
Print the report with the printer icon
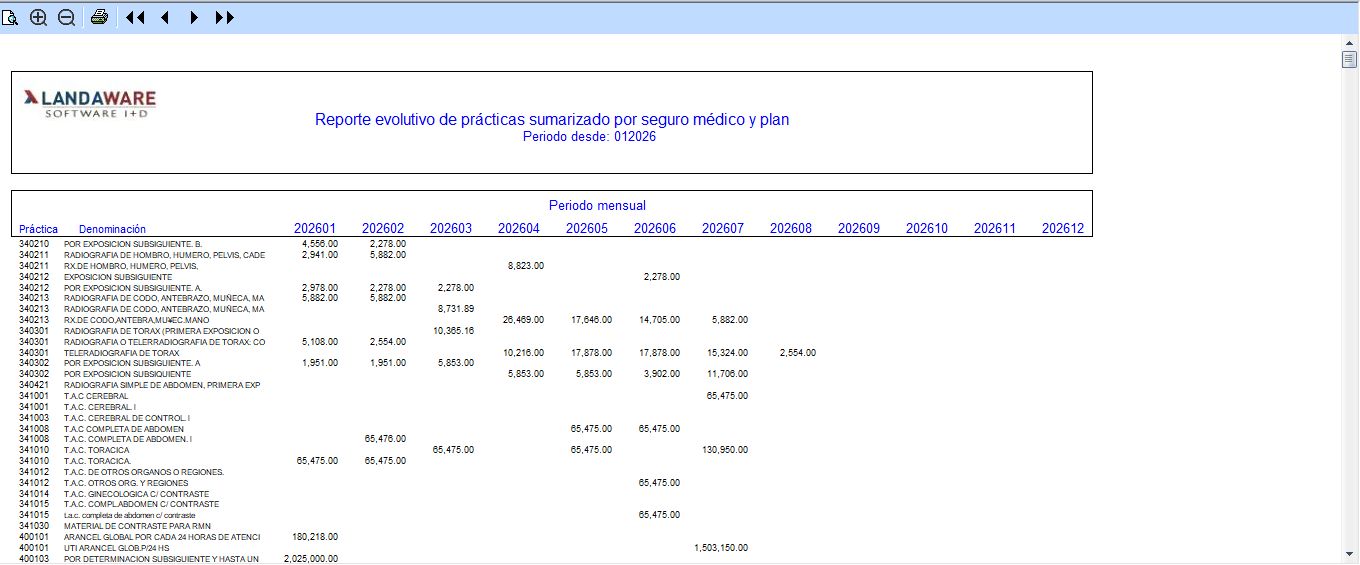99,17
